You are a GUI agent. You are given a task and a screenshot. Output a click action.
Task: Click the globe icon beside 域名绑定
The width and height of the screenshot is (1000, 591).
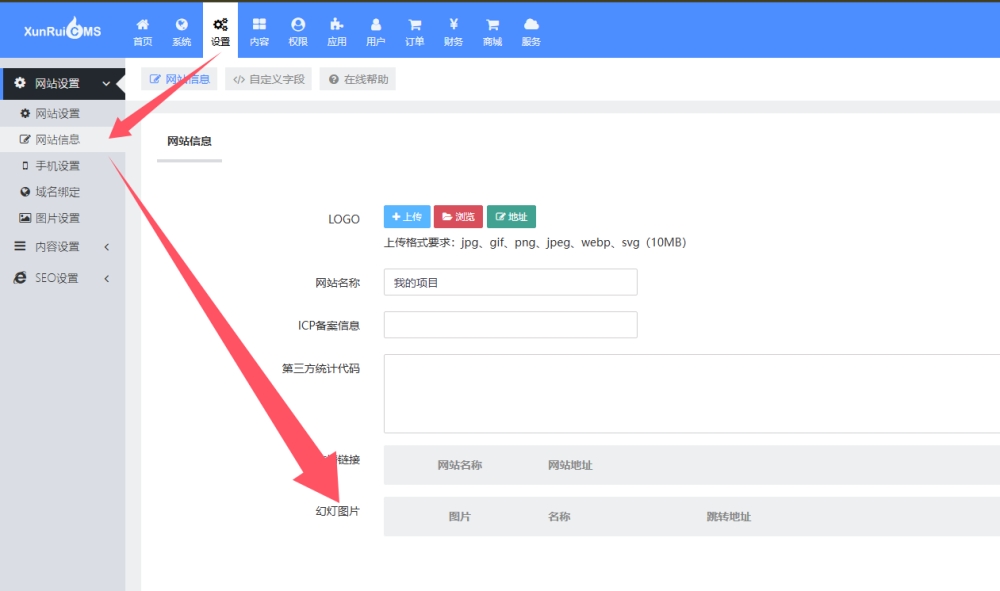click(x=25, y=192)
